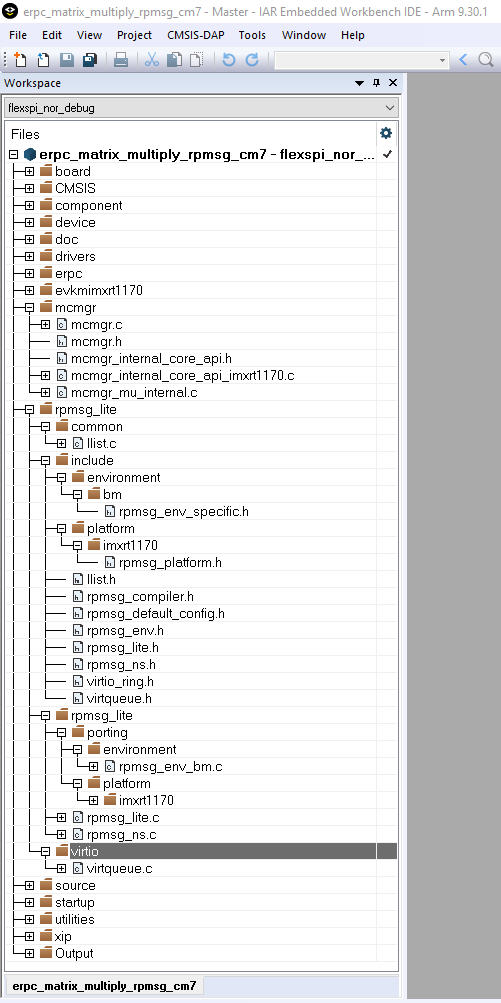The height and width of the screenshot is (1003, 501).
Task: Click the workspace settings gear icon
Action: tap(386, 133)
